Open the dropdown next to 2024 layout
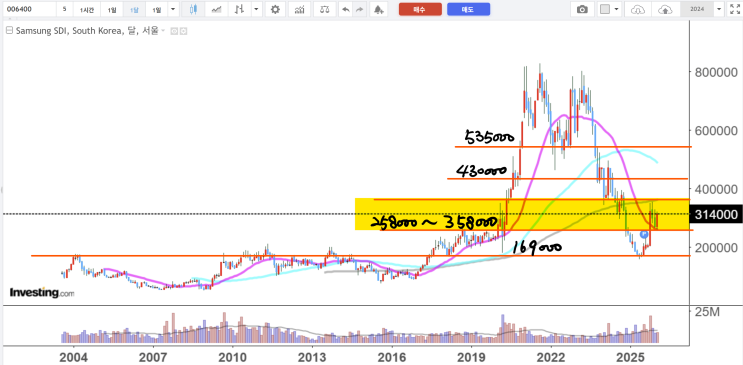The height and width of the screenshot is (365, 743). 720,9
